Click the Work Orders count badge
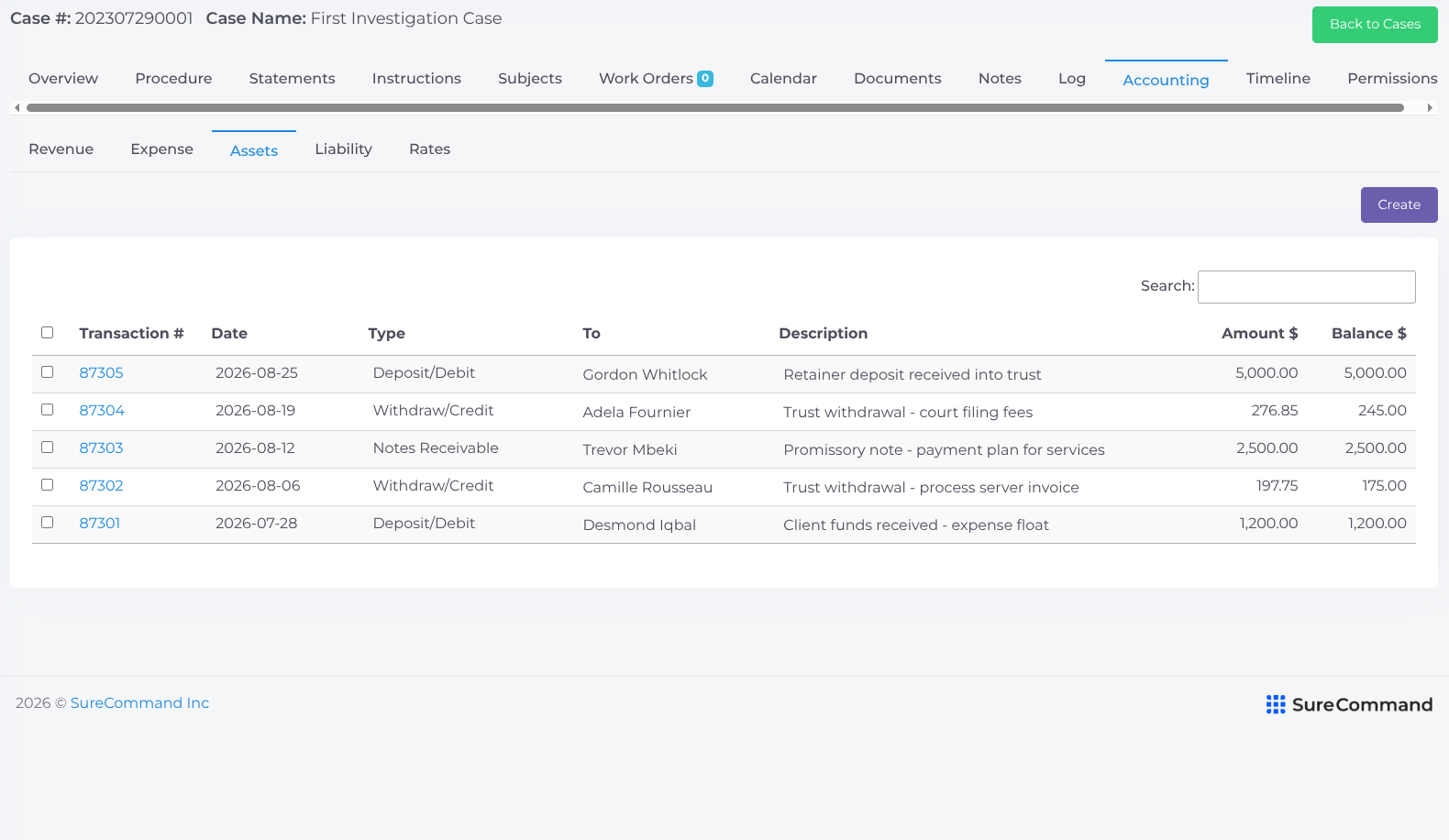 [x=705, y=79]
